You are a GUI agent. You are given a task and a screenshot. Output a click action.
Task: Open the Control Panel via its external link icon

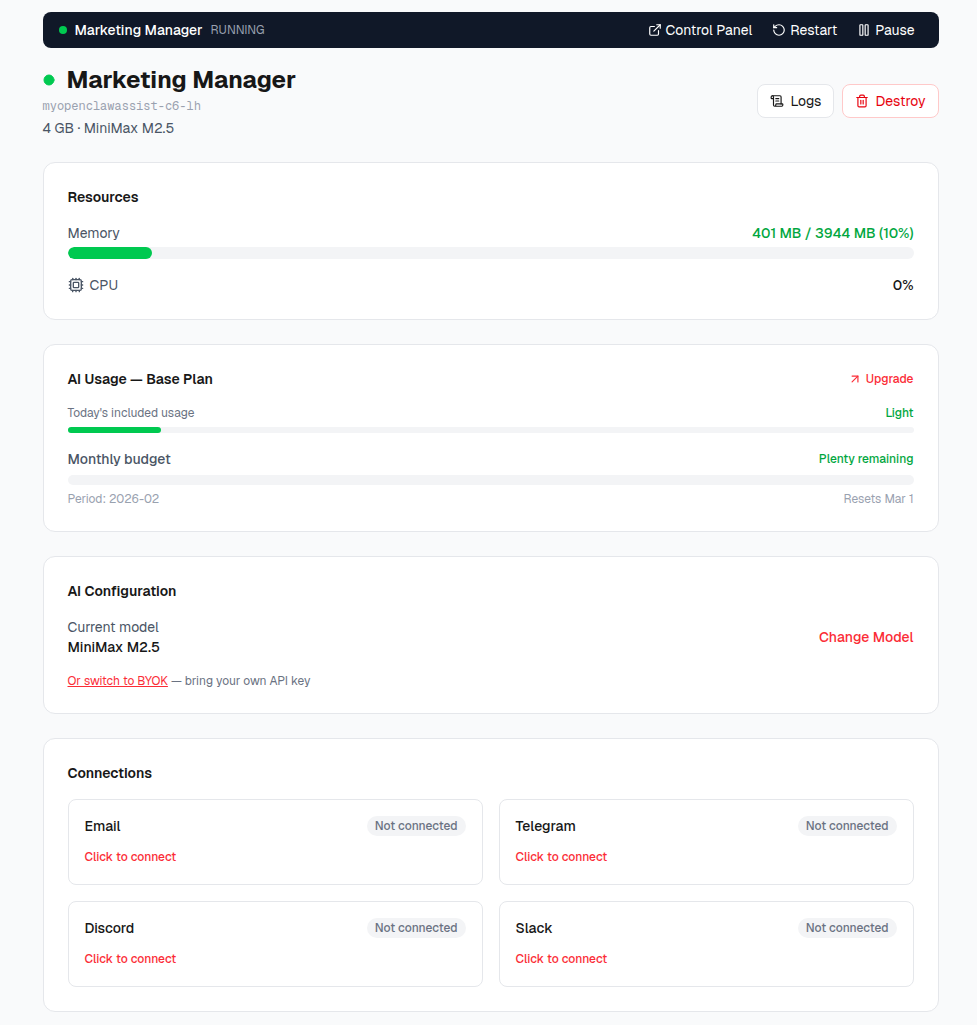(653, 30)
